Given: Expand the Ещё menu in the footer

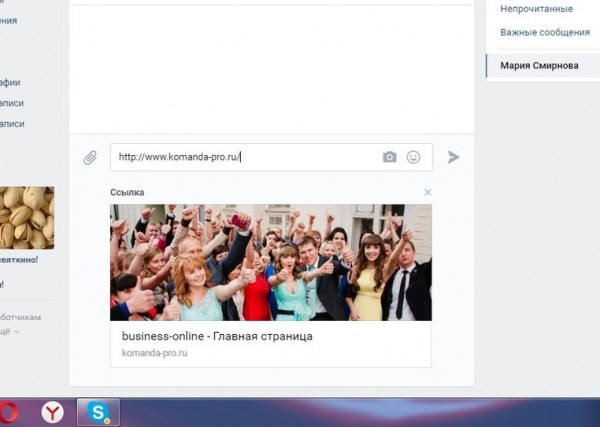Looking at the screenshot, I should tap(9, 331).
